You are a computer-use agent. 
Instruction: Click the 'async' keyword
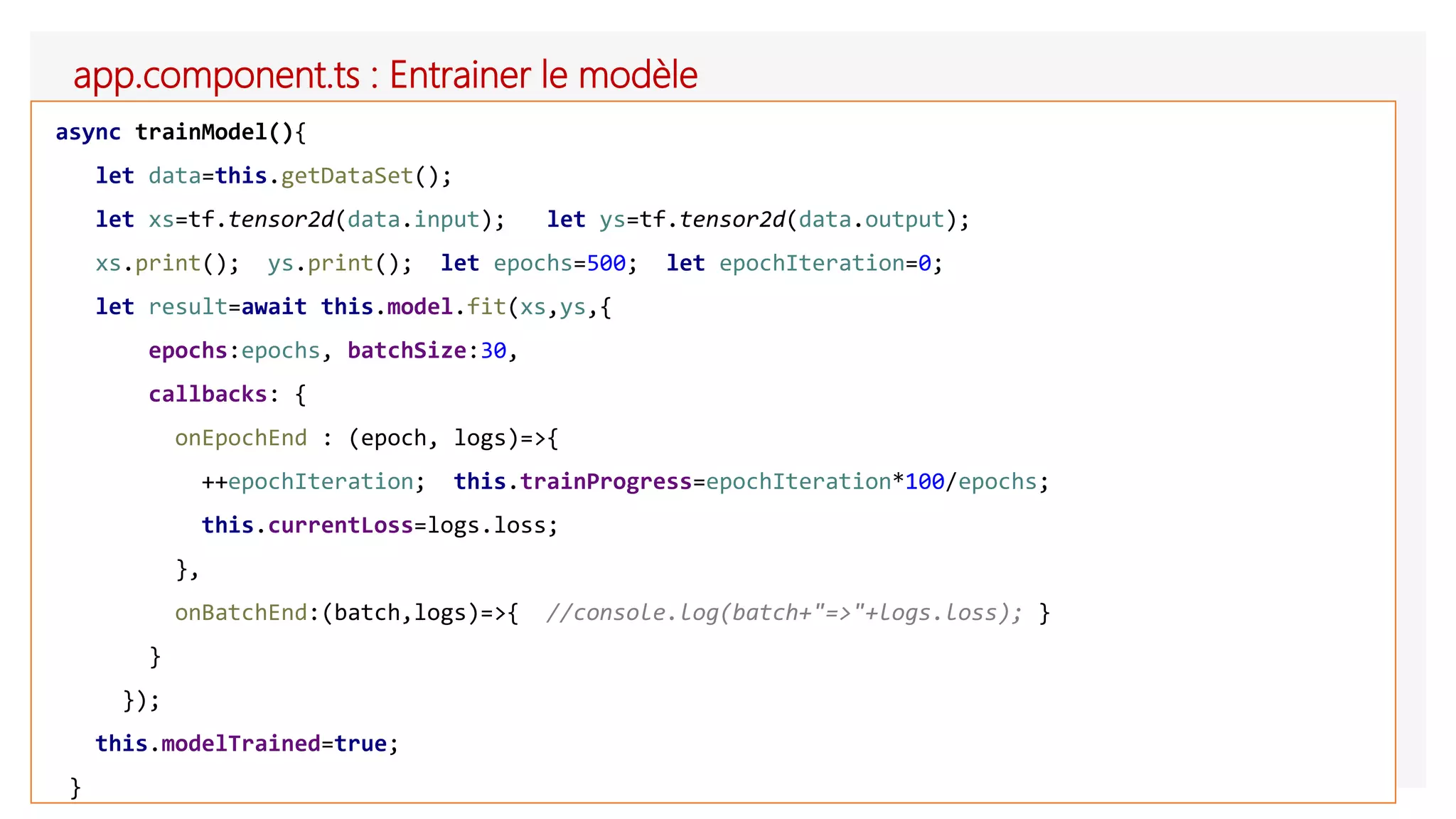[88, 133]
